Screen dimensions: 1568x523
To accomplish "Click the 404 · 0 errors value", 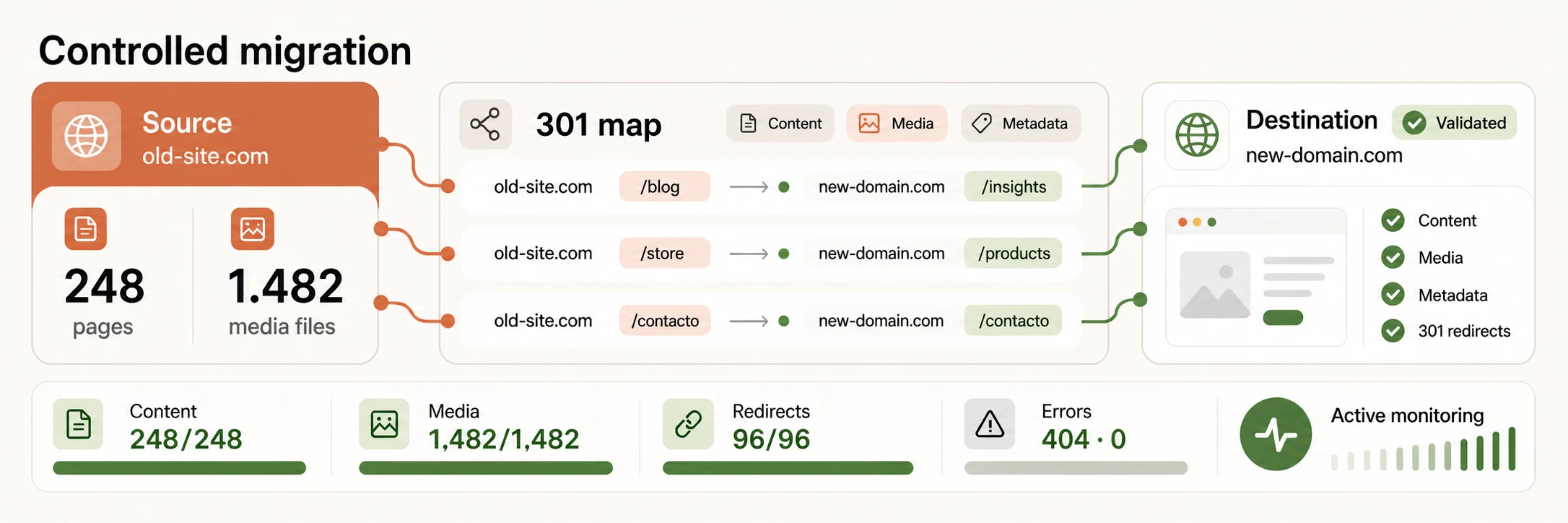I will tap(1084, 439).
